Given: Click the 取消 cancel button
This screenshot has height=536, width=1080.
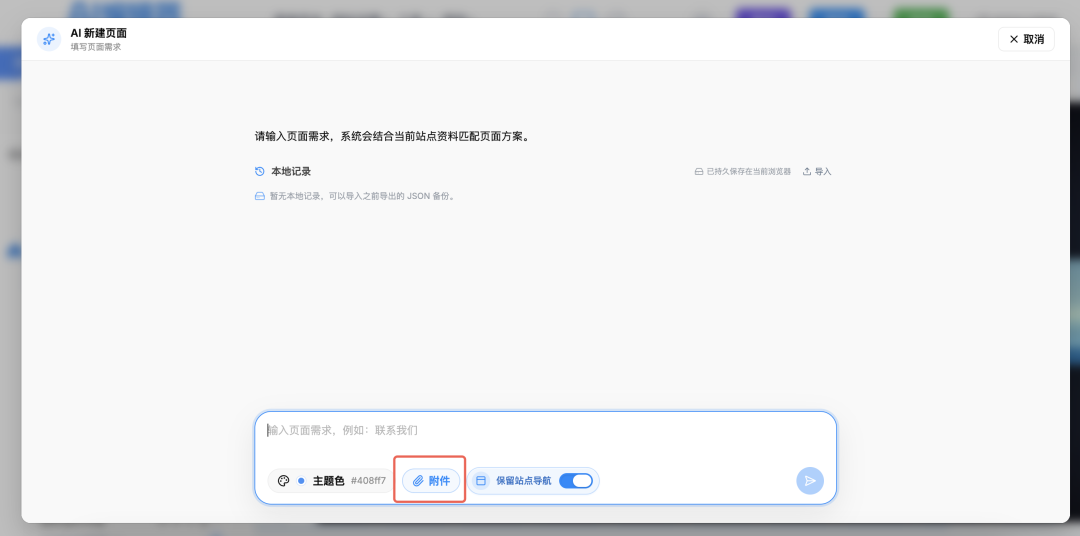Looking at the screenshot, I should coord(1026,39).
